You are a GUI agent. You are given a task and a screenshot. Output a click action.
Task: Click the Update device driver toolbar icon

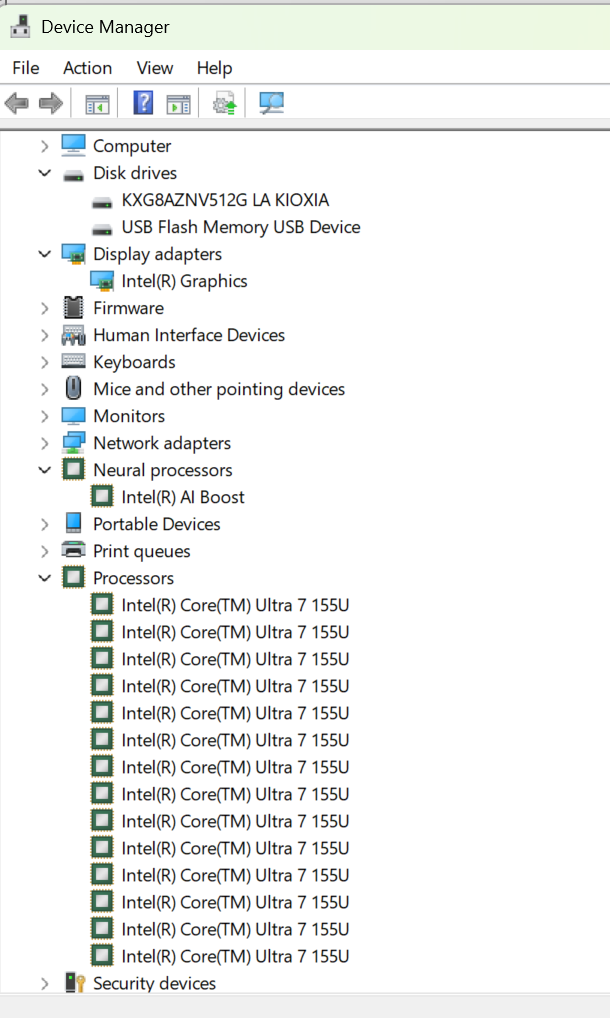(225, 103)
